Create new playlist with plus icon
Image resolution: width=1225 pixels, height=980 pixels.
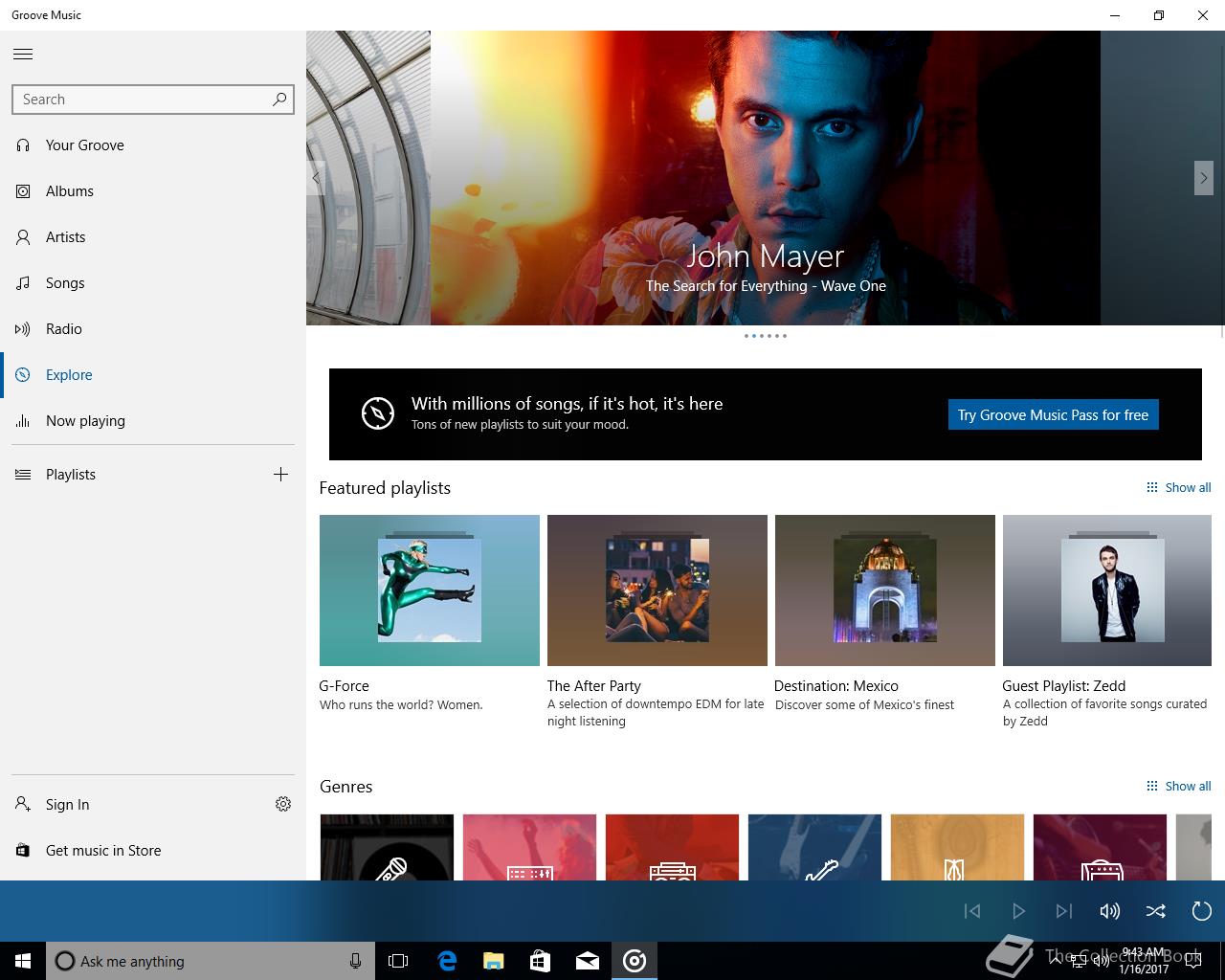(x=280, y=475)
